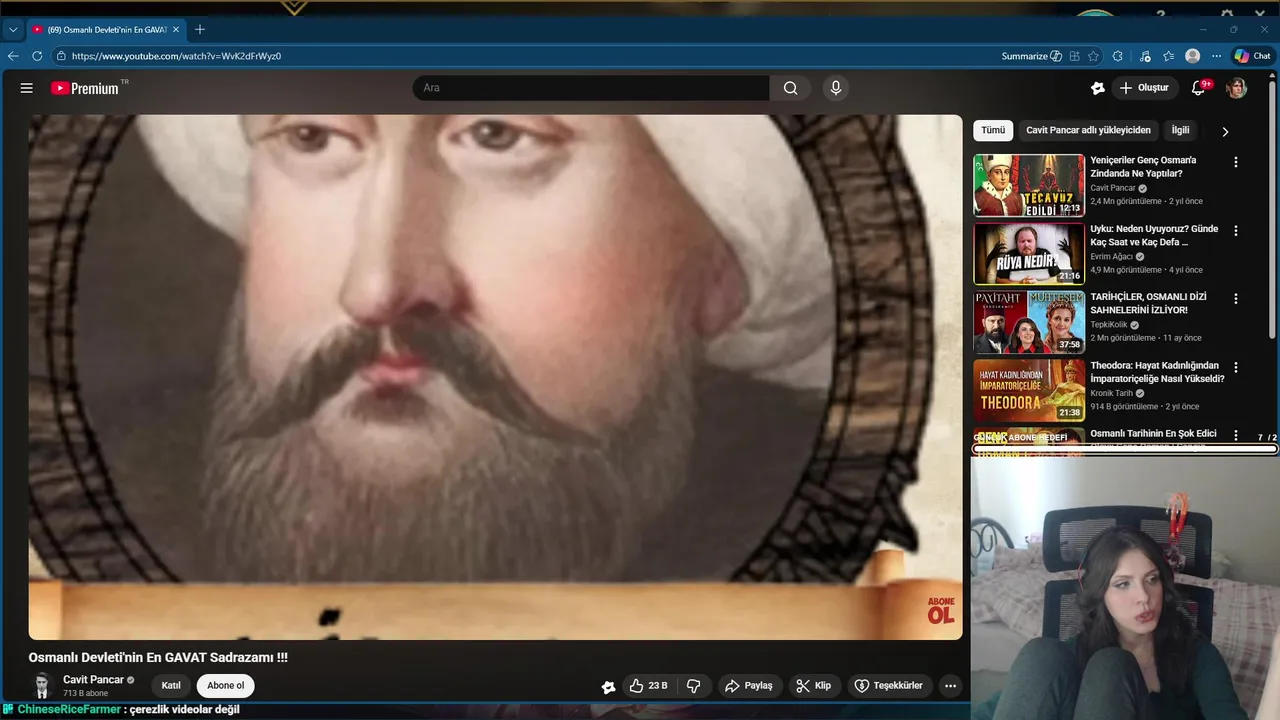The image size is (1280, 720).
Task: Open the YouTube account avatar menu
Action: [1237, 88]
